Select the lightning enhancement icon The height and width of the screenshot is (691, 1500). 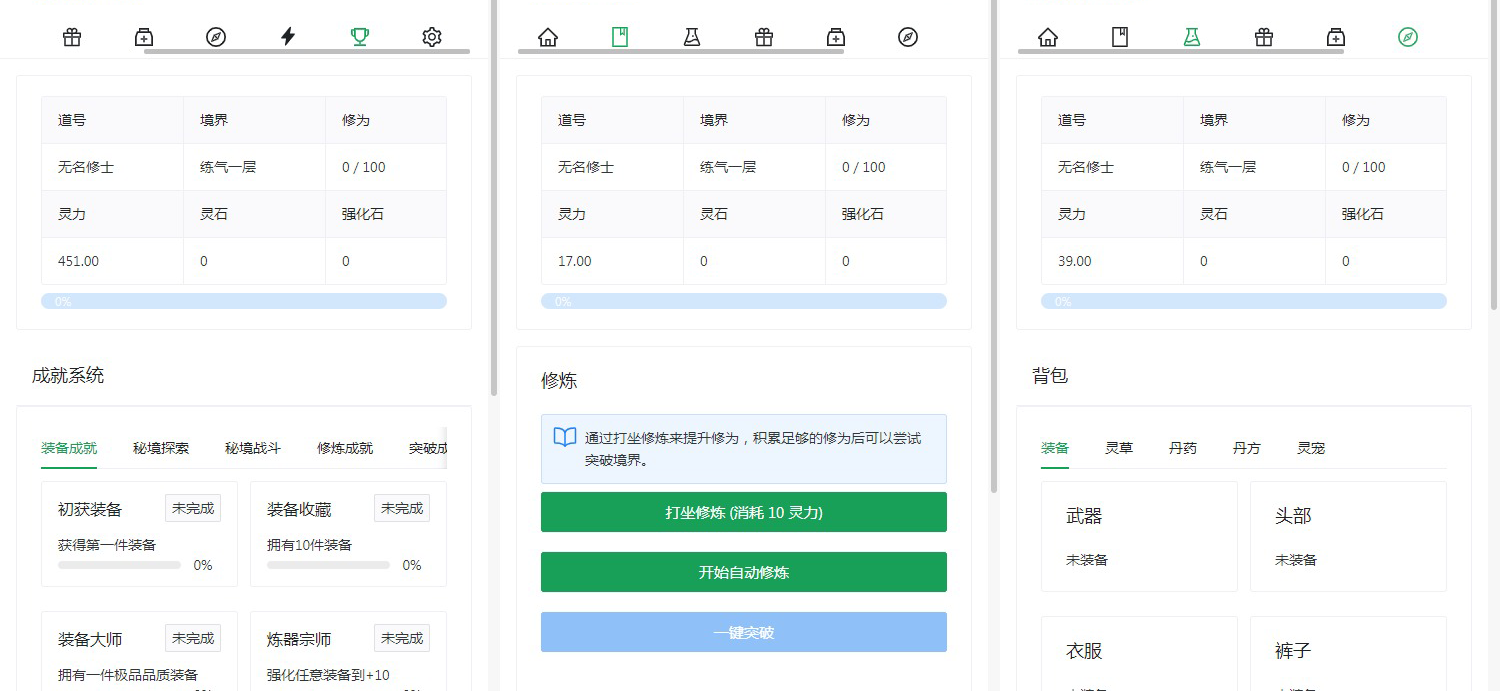point(287,36)
